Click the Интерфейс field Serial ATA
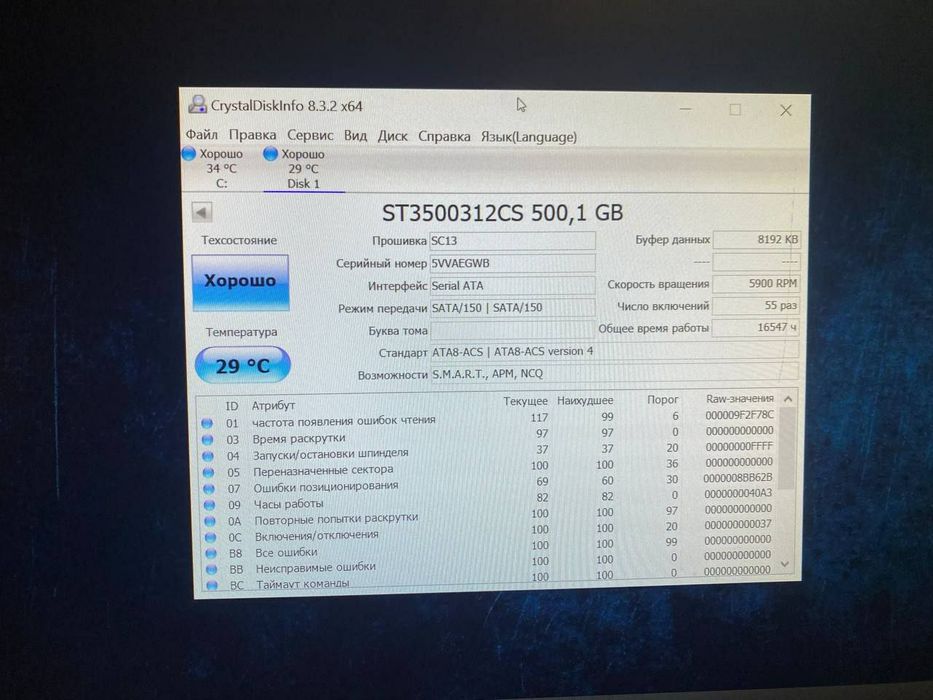The height and width of the screenshot is (700, 933). pos(512,286)
